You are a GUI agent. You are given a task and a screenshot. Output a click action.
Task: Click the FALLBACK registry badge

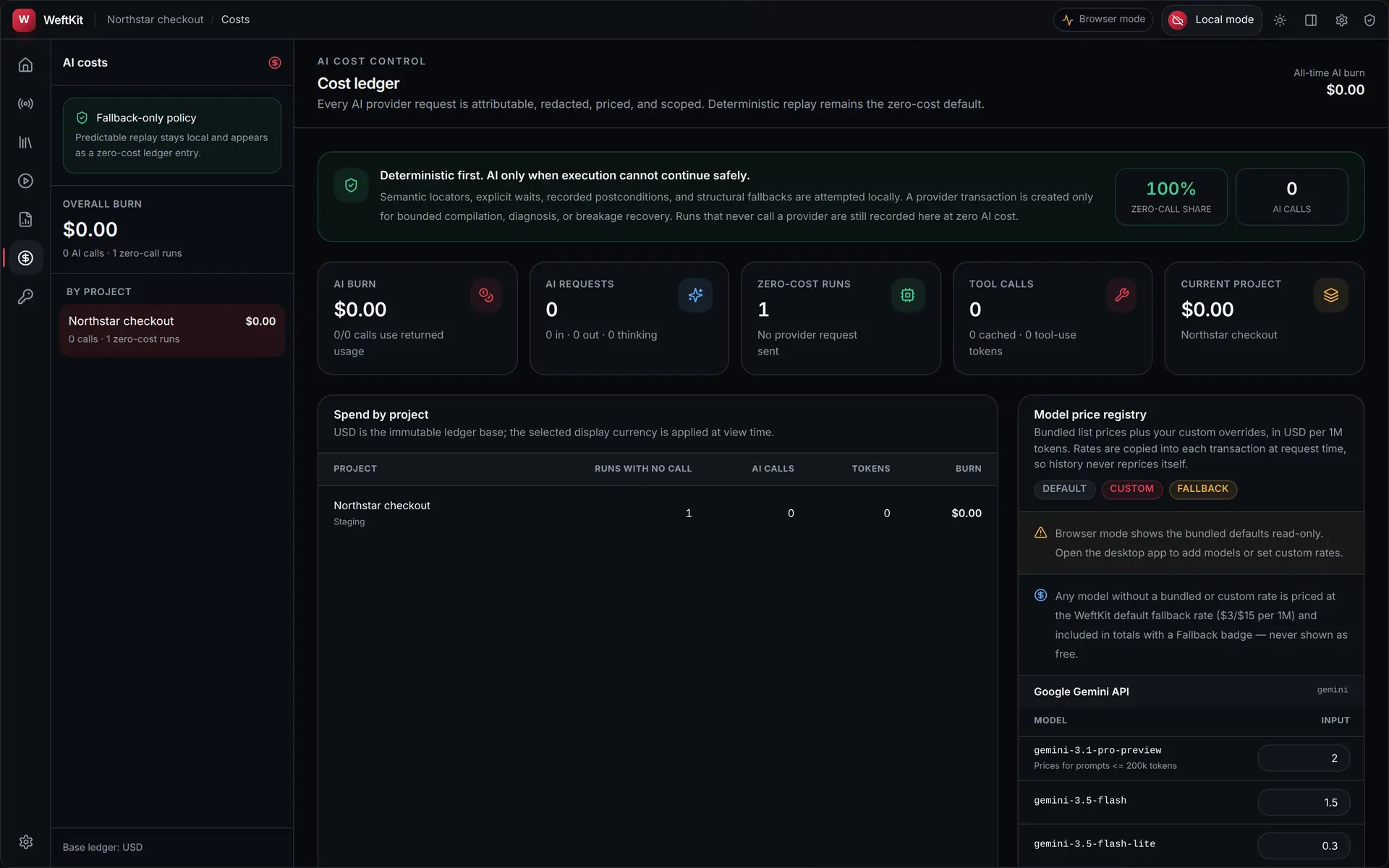pyautogui.click(x=1202, y=489)
